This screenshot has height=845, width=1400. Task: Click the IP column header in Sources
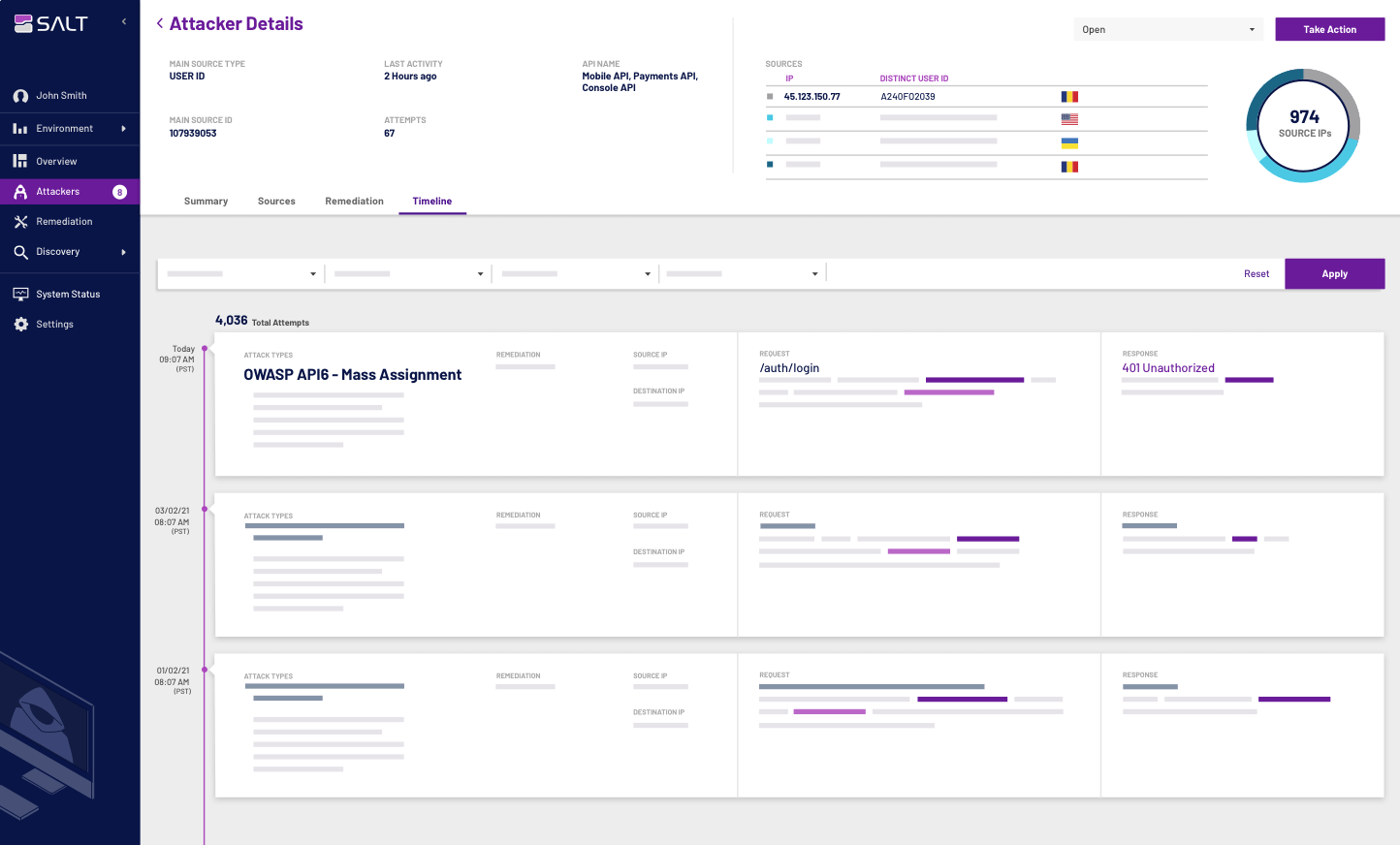point(789,78)
